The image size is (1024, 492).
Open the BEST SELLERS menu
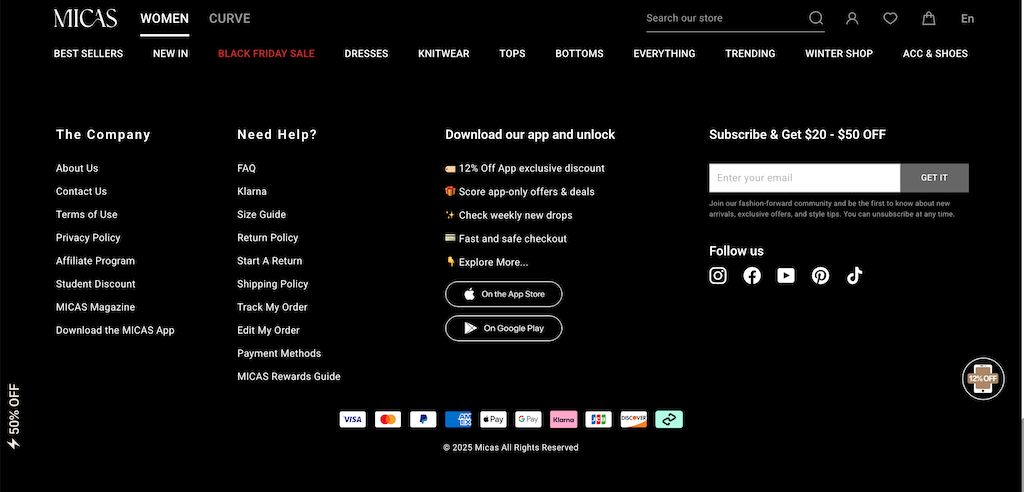pos(88,54)
